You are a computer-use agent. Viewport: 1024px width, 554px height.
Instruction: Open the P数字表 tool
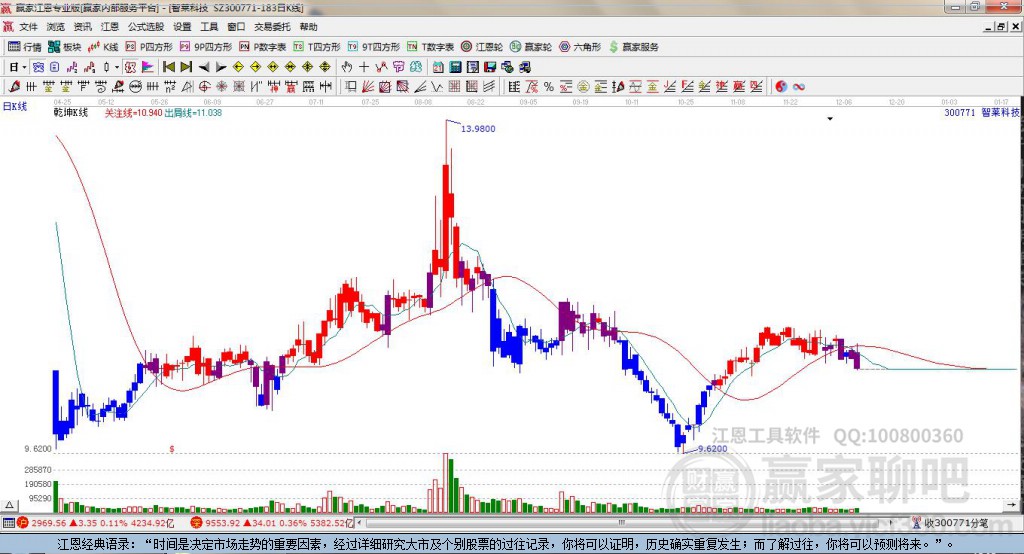coord(263,47)
